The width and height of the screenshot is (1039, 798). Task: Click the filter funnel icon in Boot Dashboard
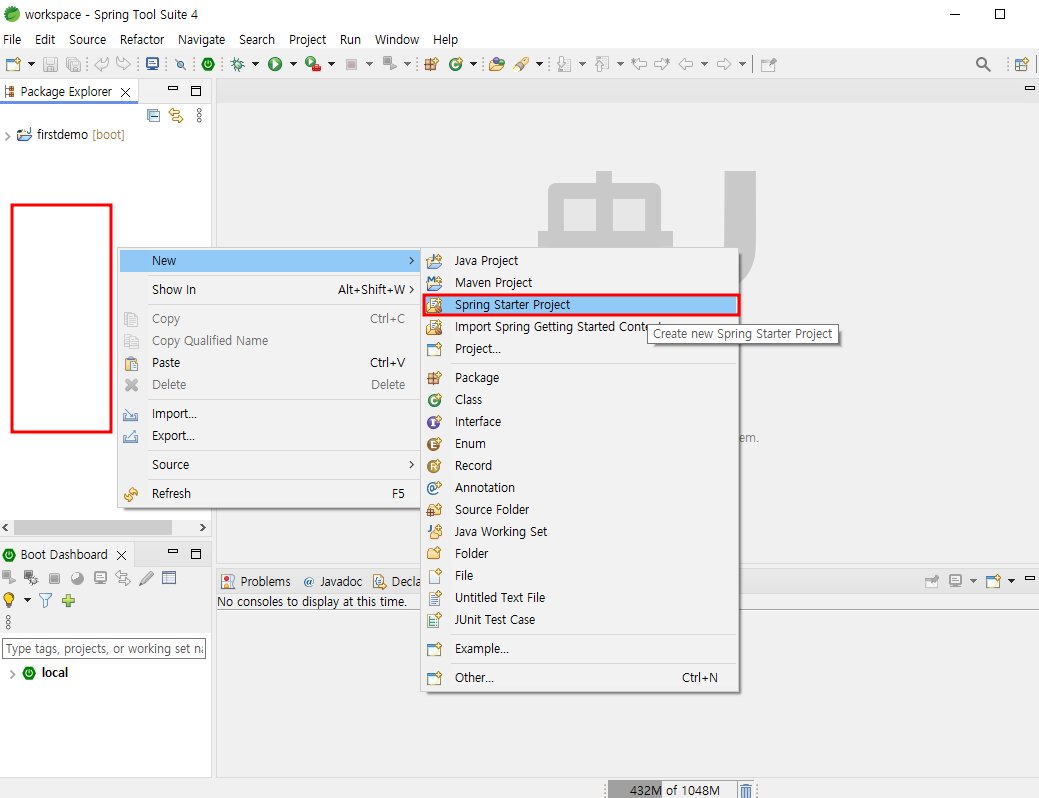click(x=45, y=600)
